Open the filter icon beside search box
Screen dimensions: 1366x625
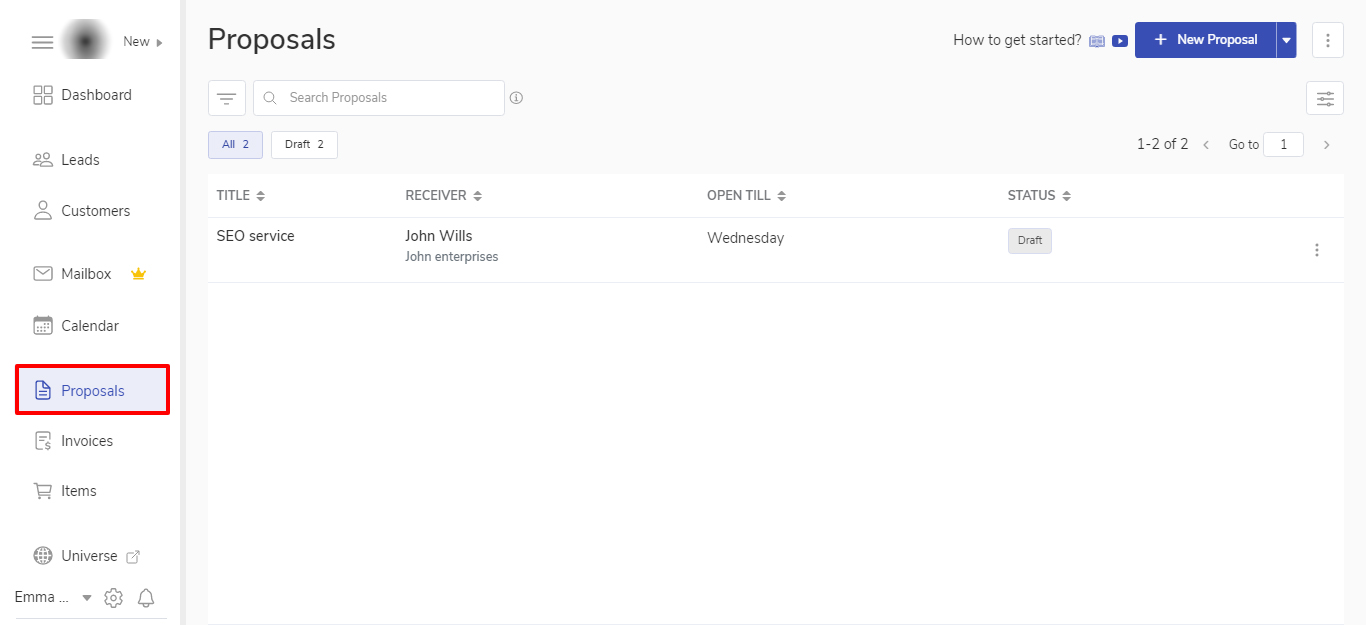pyautogui.click(x=227, y=98)
